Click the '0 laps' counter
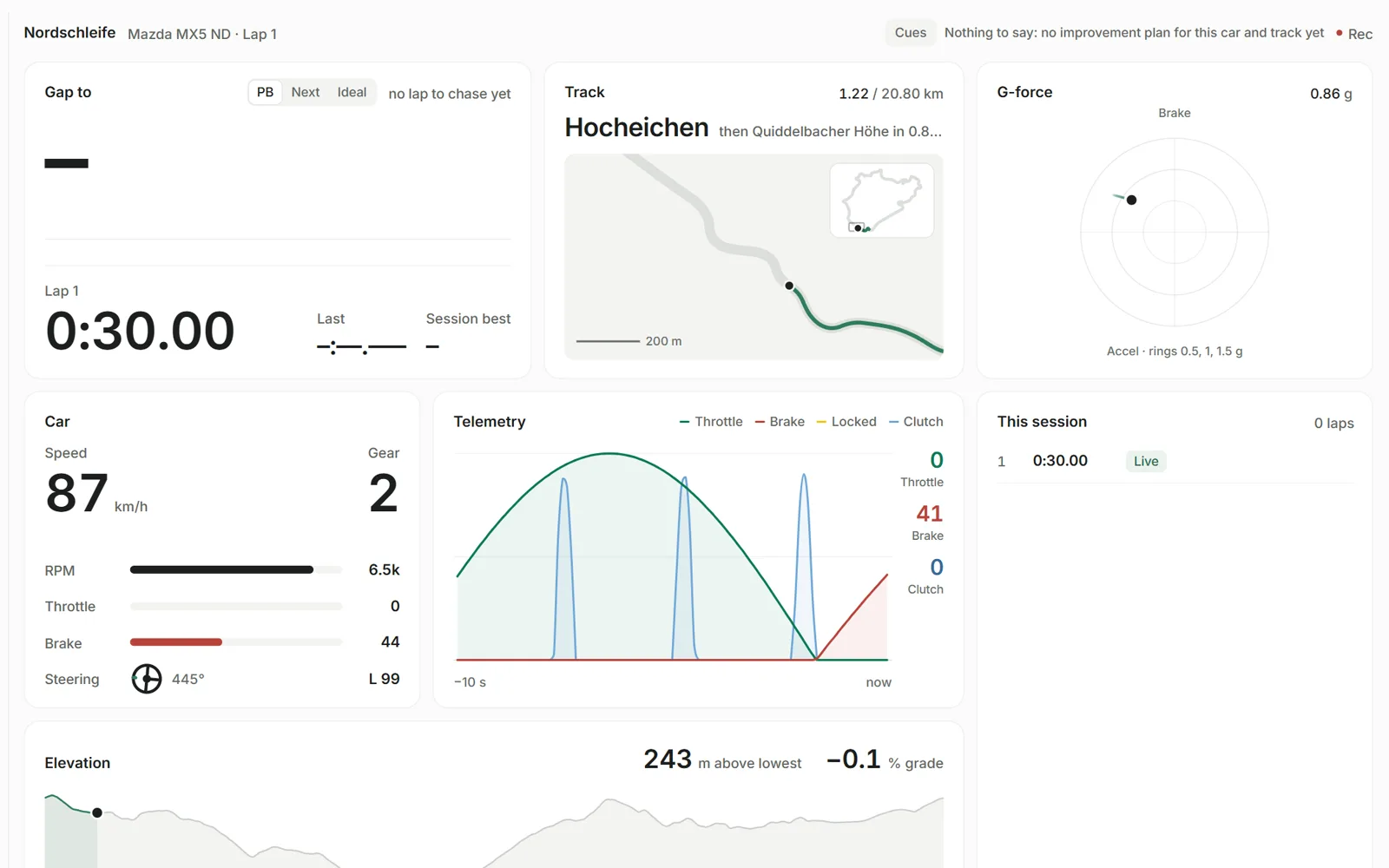 coord(1333,424)
